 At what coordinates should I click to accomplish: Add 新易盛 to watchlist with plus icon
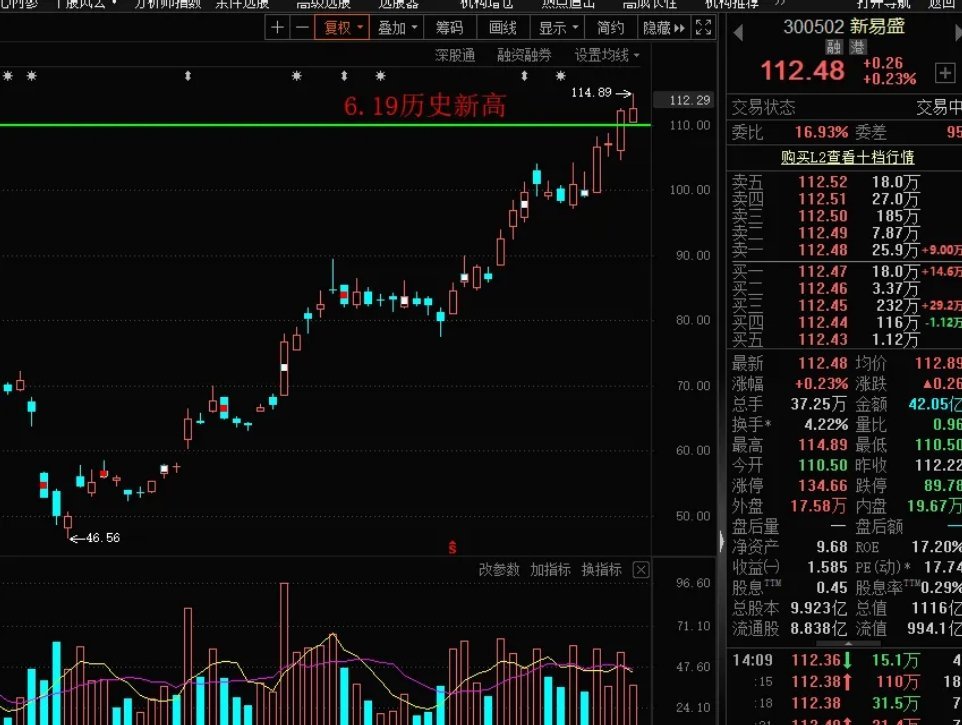pyautogui.click(x=945, y=73)
